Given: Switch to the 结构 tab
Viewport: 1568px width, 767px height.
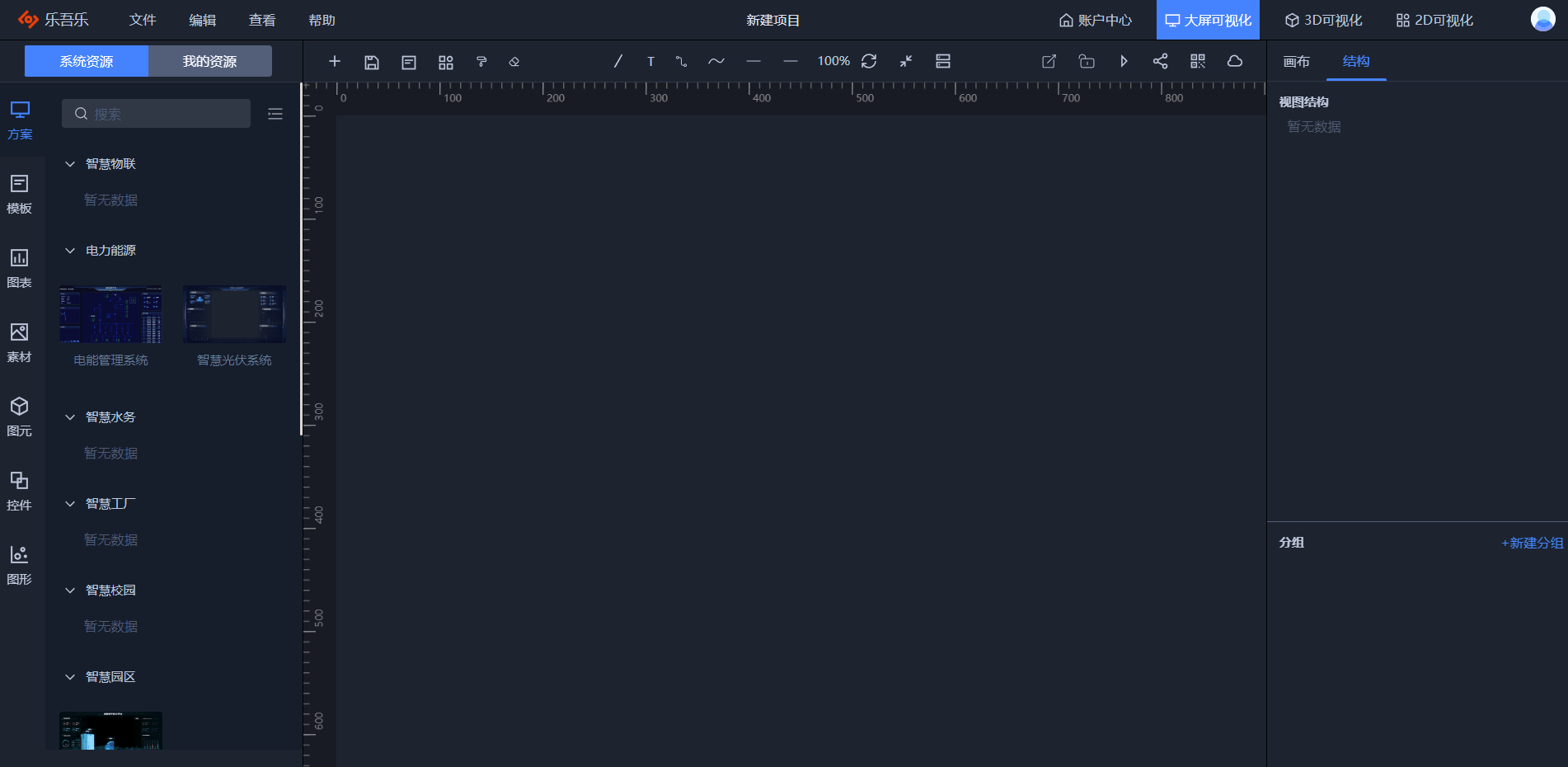Looking at the screenshot, I should tap(1356, 61).
